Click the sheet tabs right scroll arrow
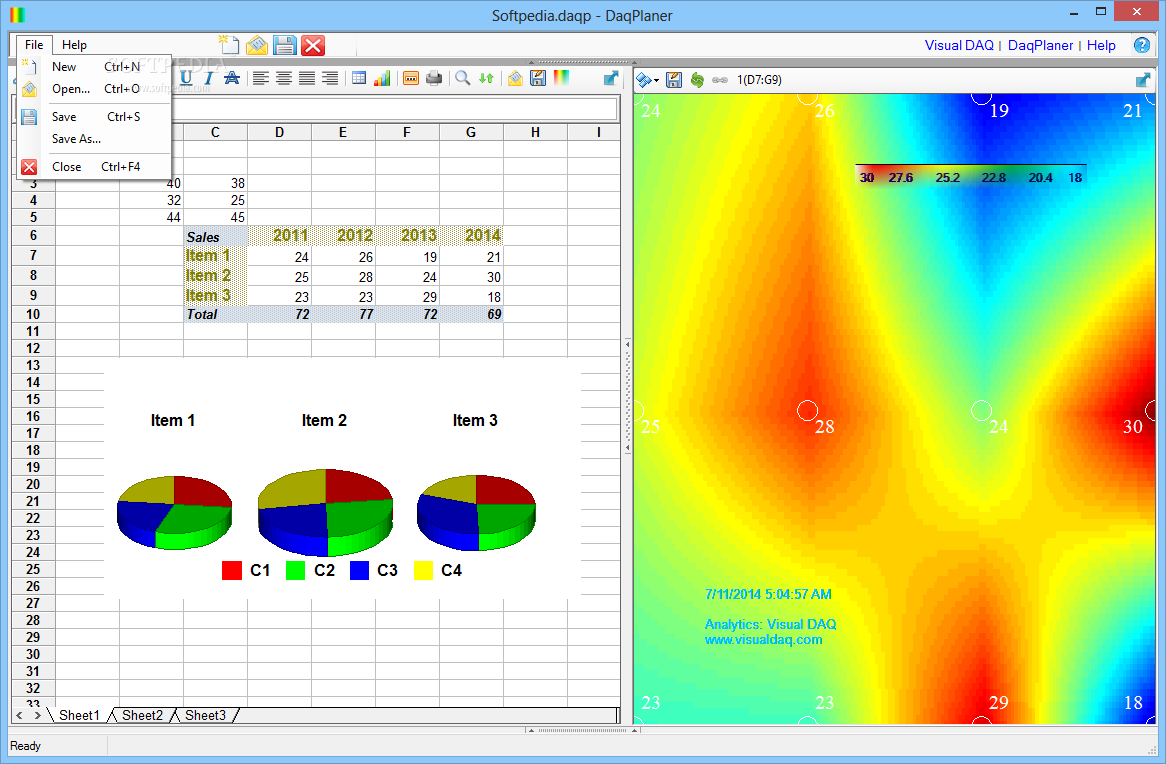Viewport: 1166px width, 764px height. 37,715
